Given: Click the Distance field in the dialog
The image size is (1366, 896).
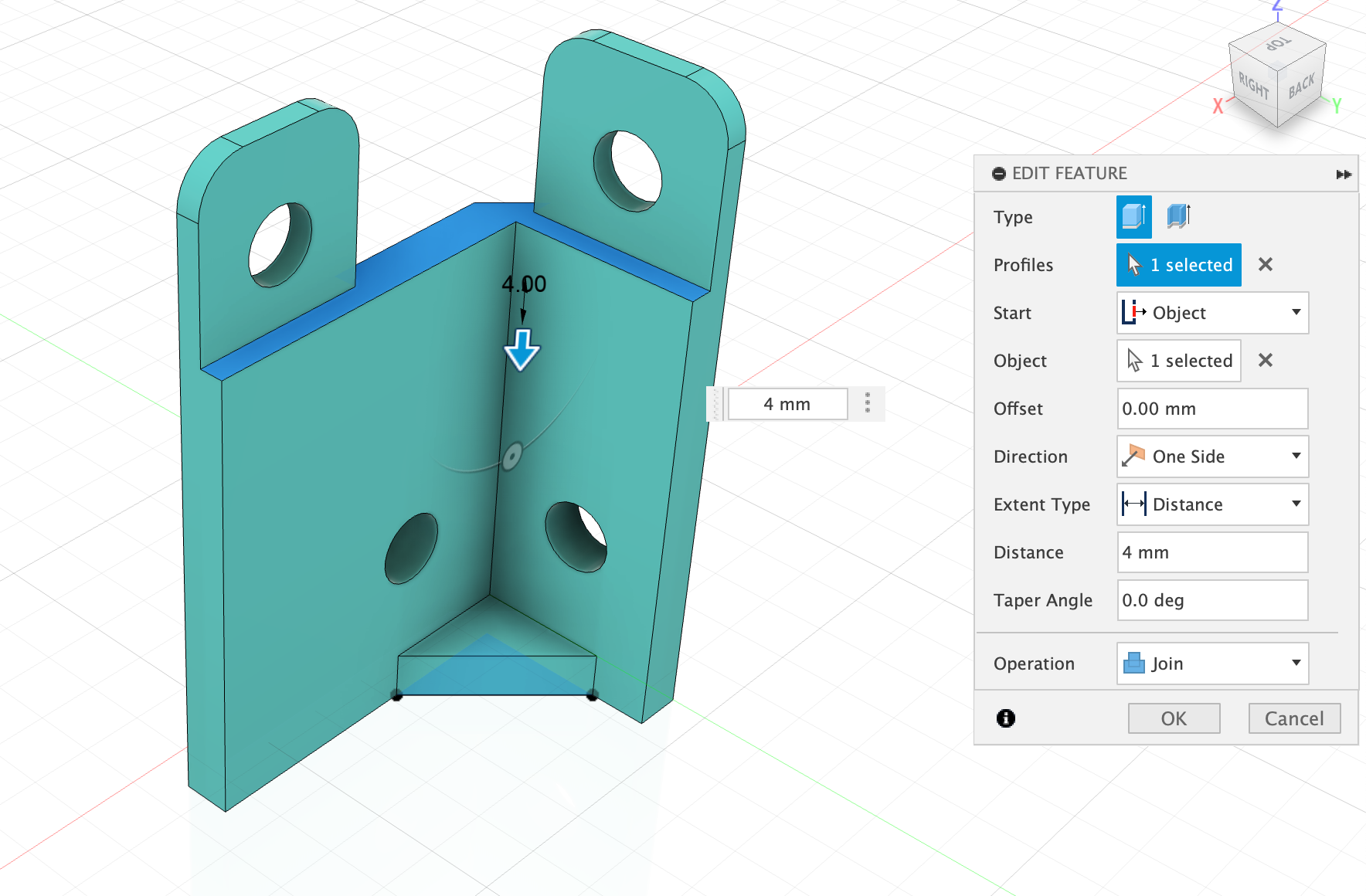Looking at the screenshot, I should 1212,552.
